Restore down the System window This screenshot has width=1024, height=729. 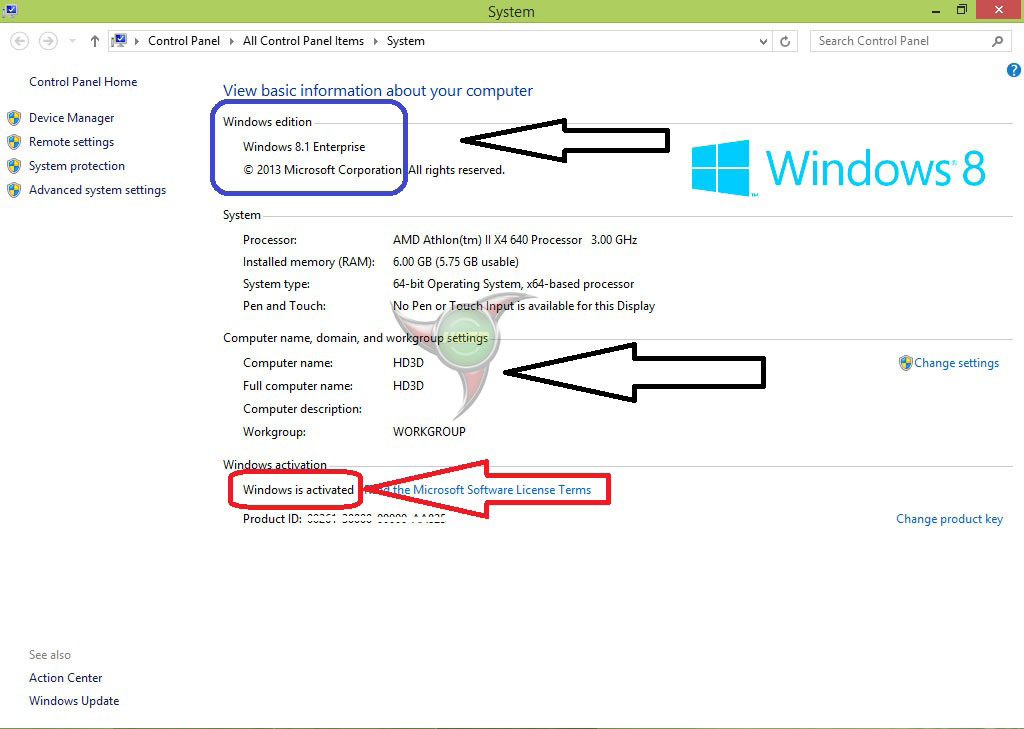(961, 10)
